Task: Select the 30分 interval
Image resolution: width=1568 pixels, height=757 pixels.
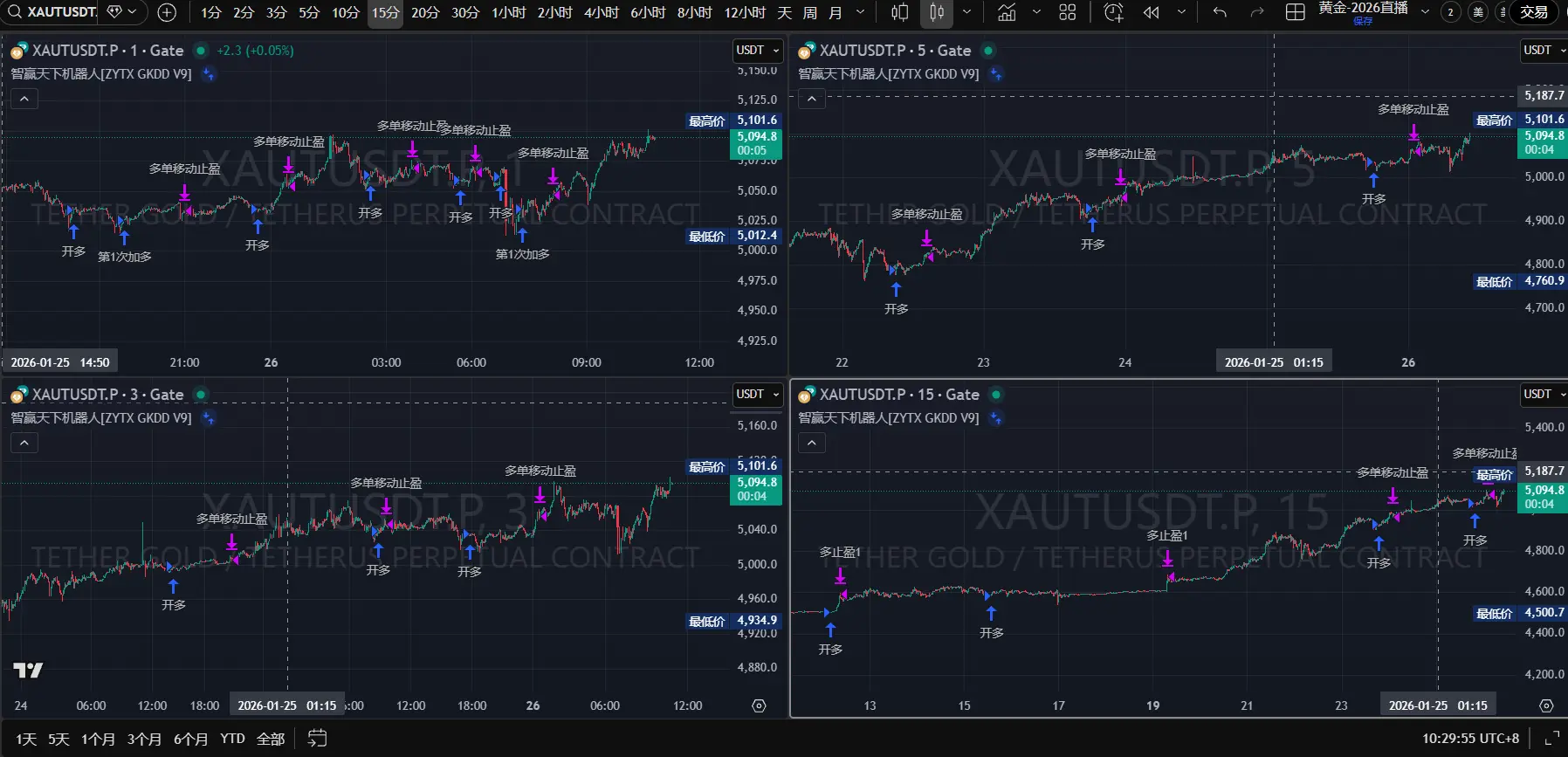Action: pos(465,12)
